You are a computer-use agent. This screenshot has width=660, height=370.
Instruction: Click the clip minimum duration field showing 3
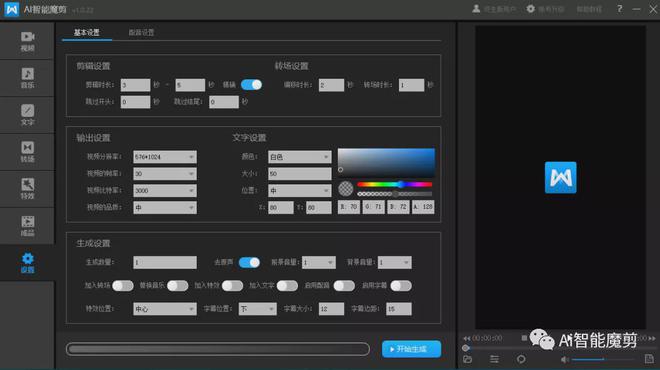[x=135, y=85]
